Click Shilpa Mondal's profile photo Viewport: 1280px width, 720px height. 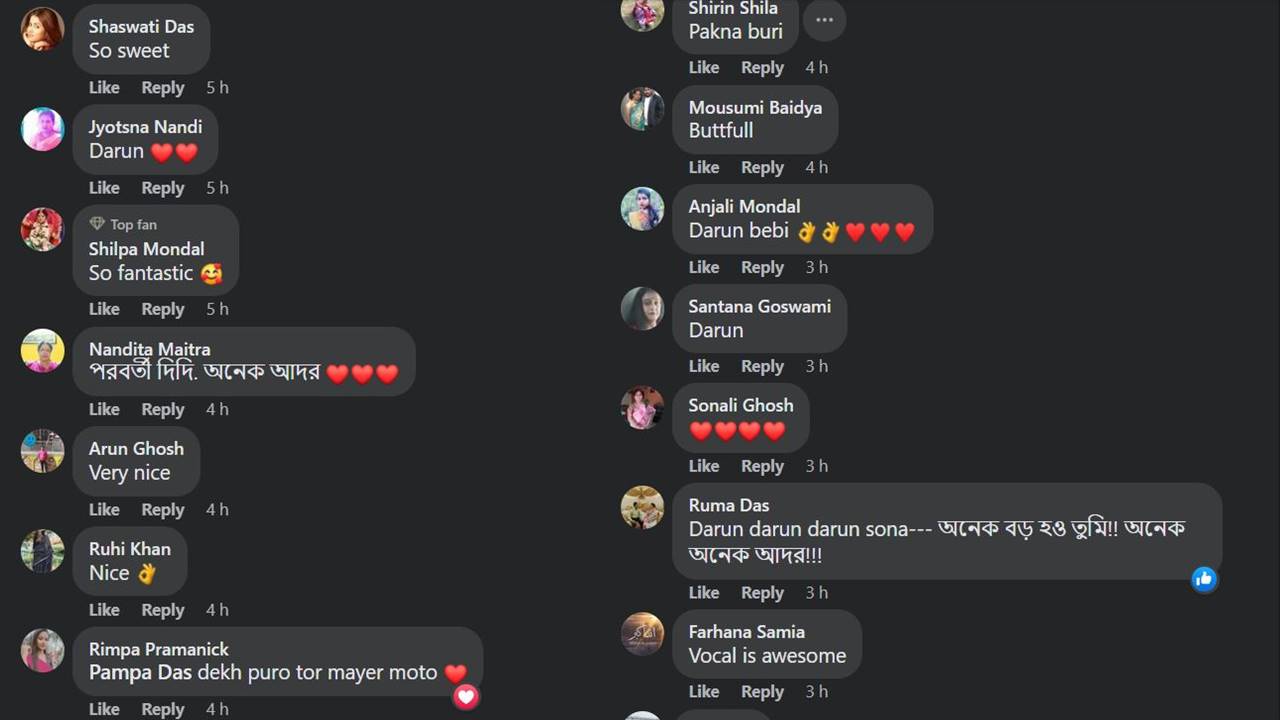43,230
